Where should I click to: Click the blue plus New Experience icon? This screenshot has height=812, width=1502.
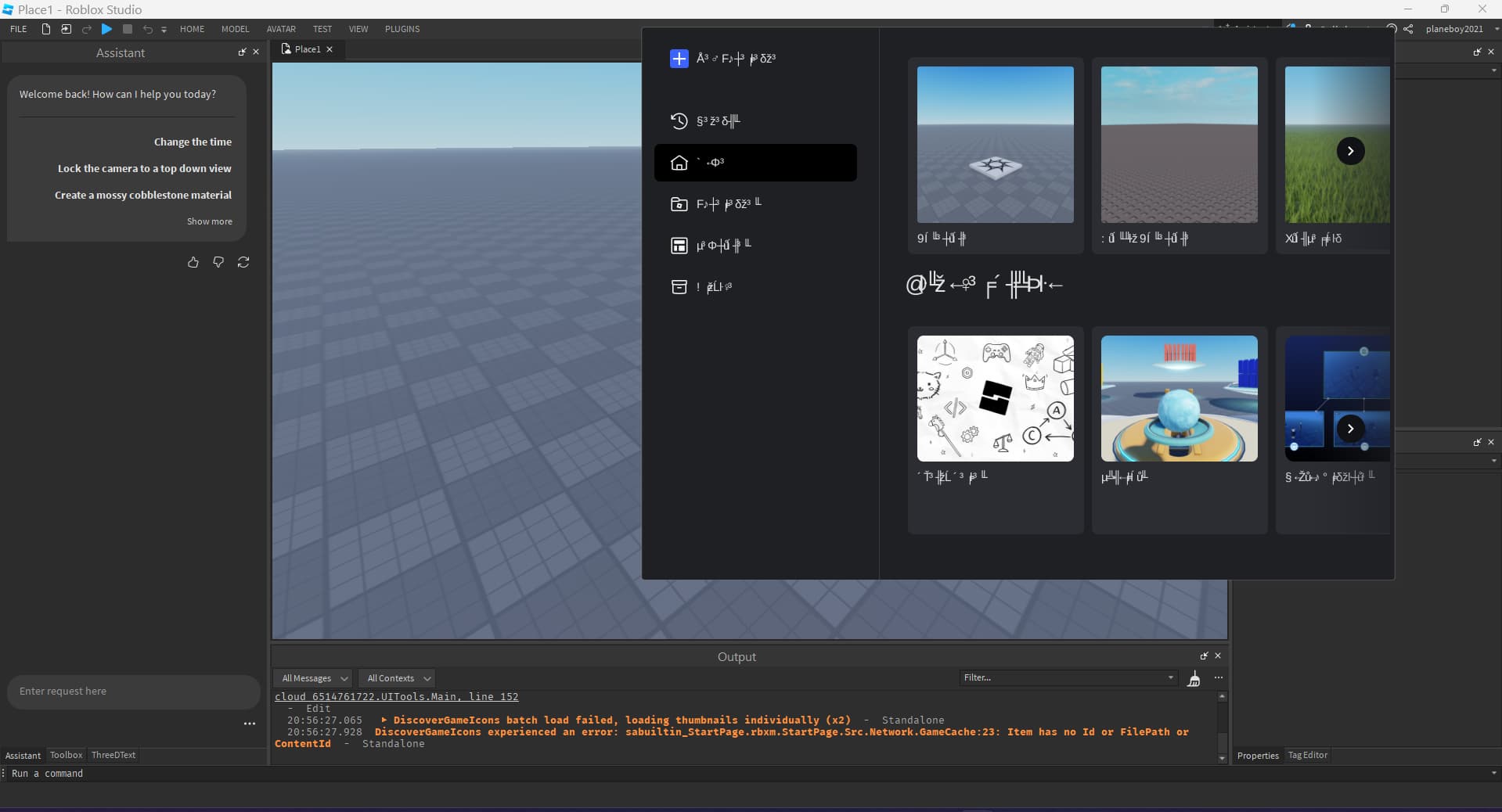point(679,59)
